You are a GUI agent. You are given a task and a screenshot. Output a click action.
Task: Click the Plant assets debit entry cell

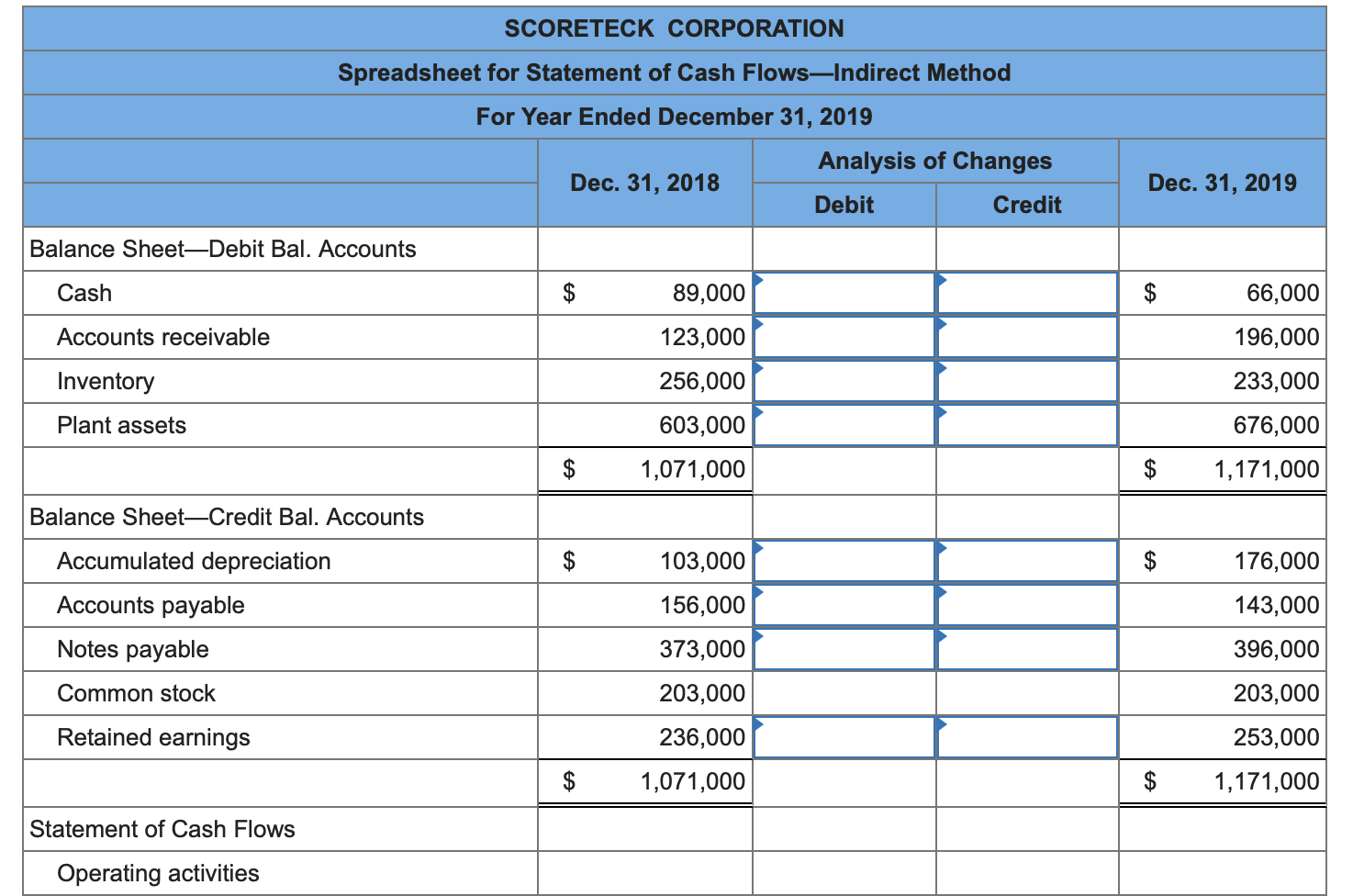click(x=843, y=425)
